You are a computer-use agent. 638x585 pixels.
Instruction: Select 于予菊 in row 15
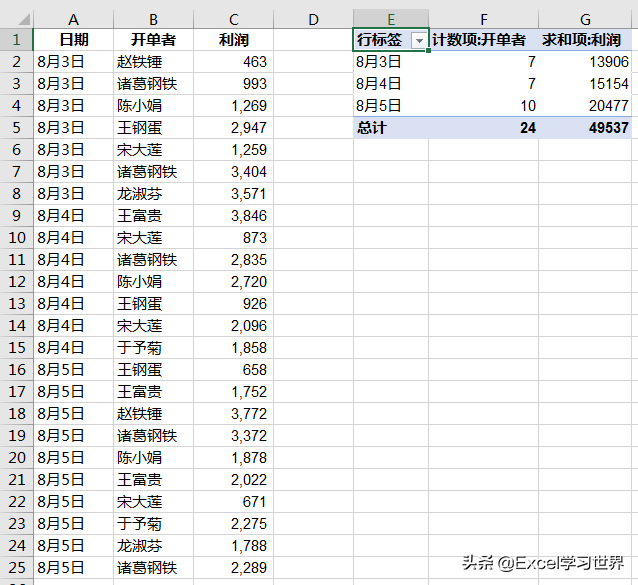153,347
